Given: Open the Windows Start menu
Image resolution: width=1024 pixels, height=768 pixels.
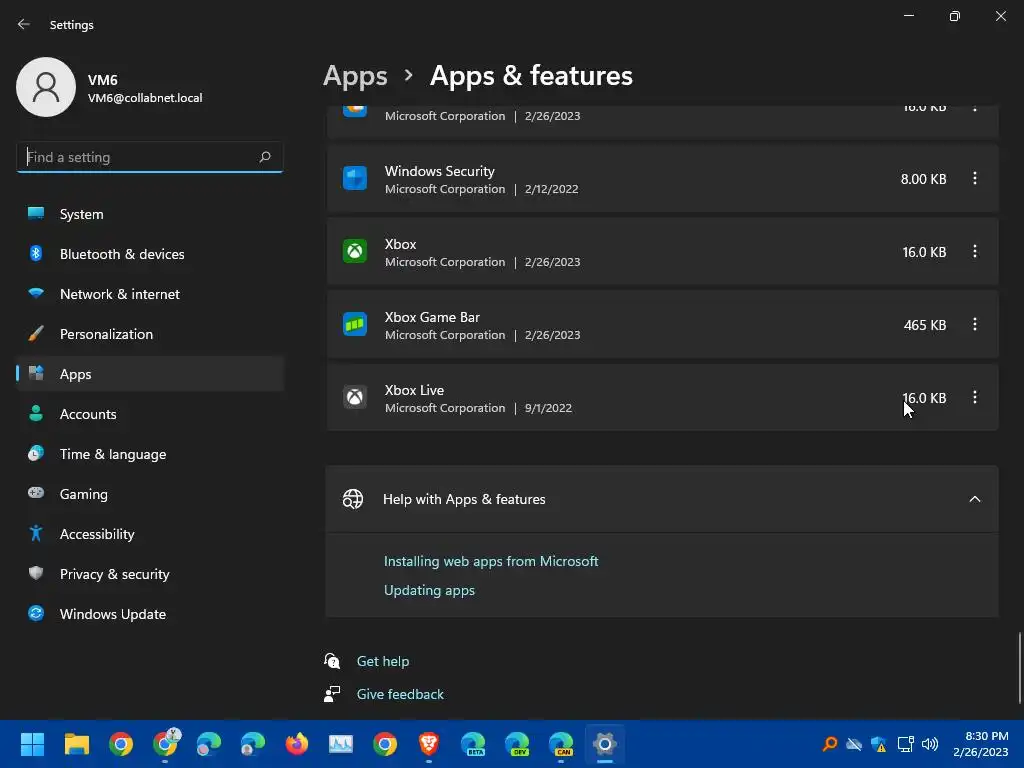Looking at the screenshot, I should coord(32,744).
